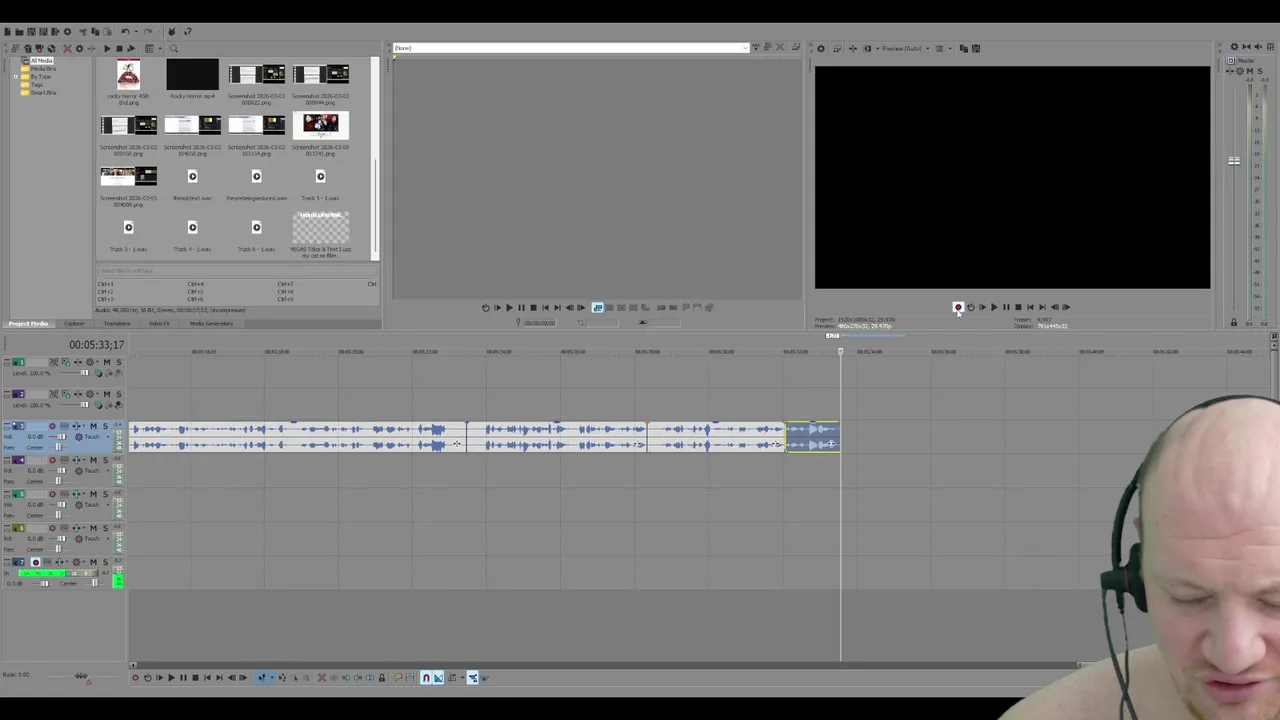
Task: Open the Media Generators tab
Action: (x=211, y=324)
